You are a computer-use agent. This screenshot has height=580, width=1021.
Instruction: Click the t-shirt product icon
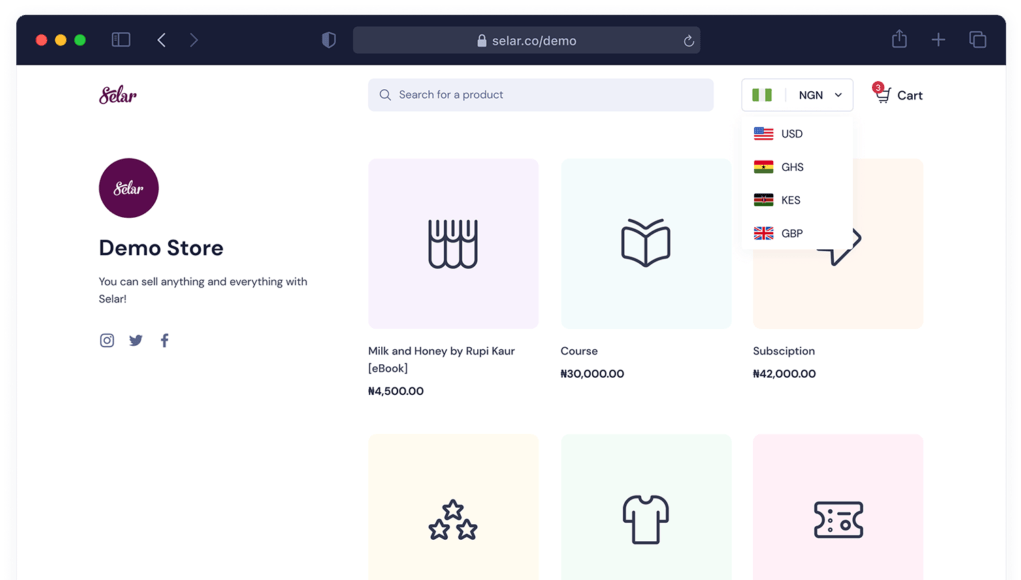tap(645, 518)
